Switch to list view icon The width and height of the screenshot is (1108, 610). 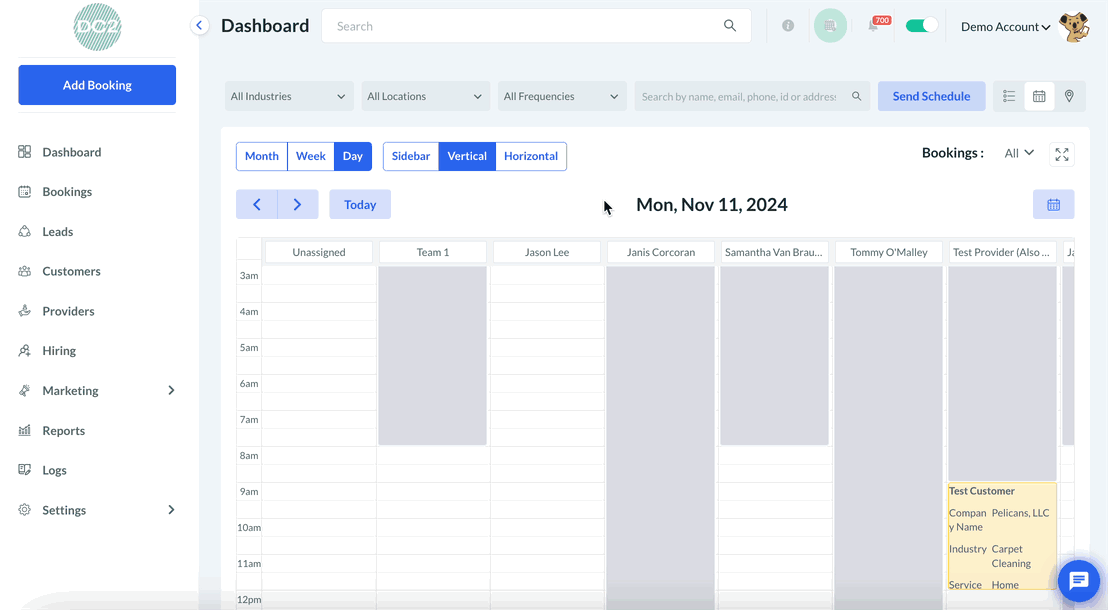point(1009,96)
